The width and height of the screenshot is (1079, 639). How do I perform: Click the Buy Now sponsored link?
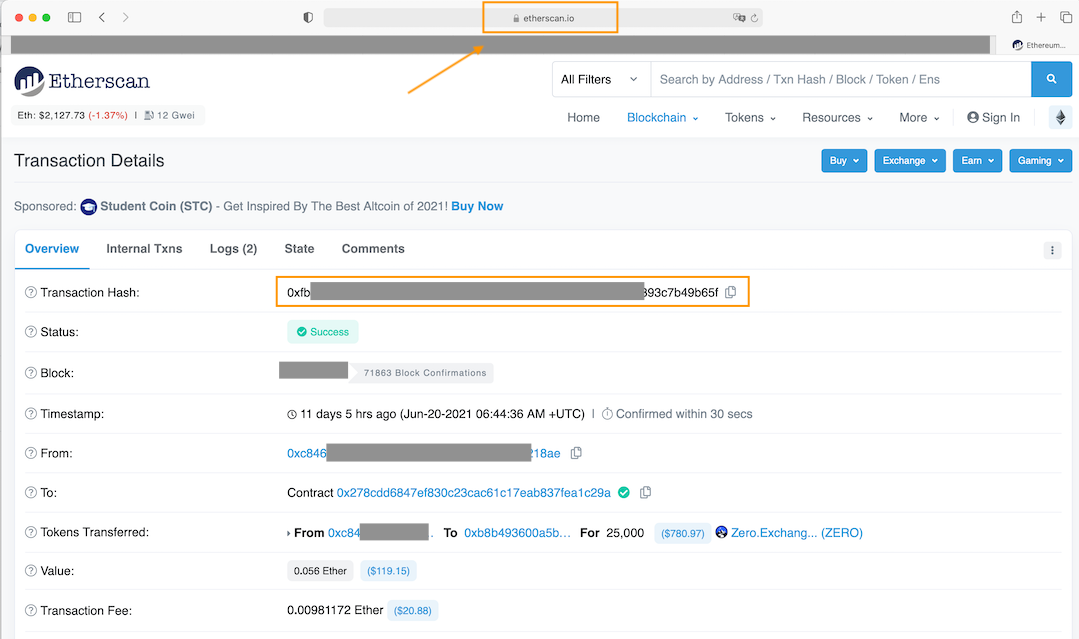(477, 206)
